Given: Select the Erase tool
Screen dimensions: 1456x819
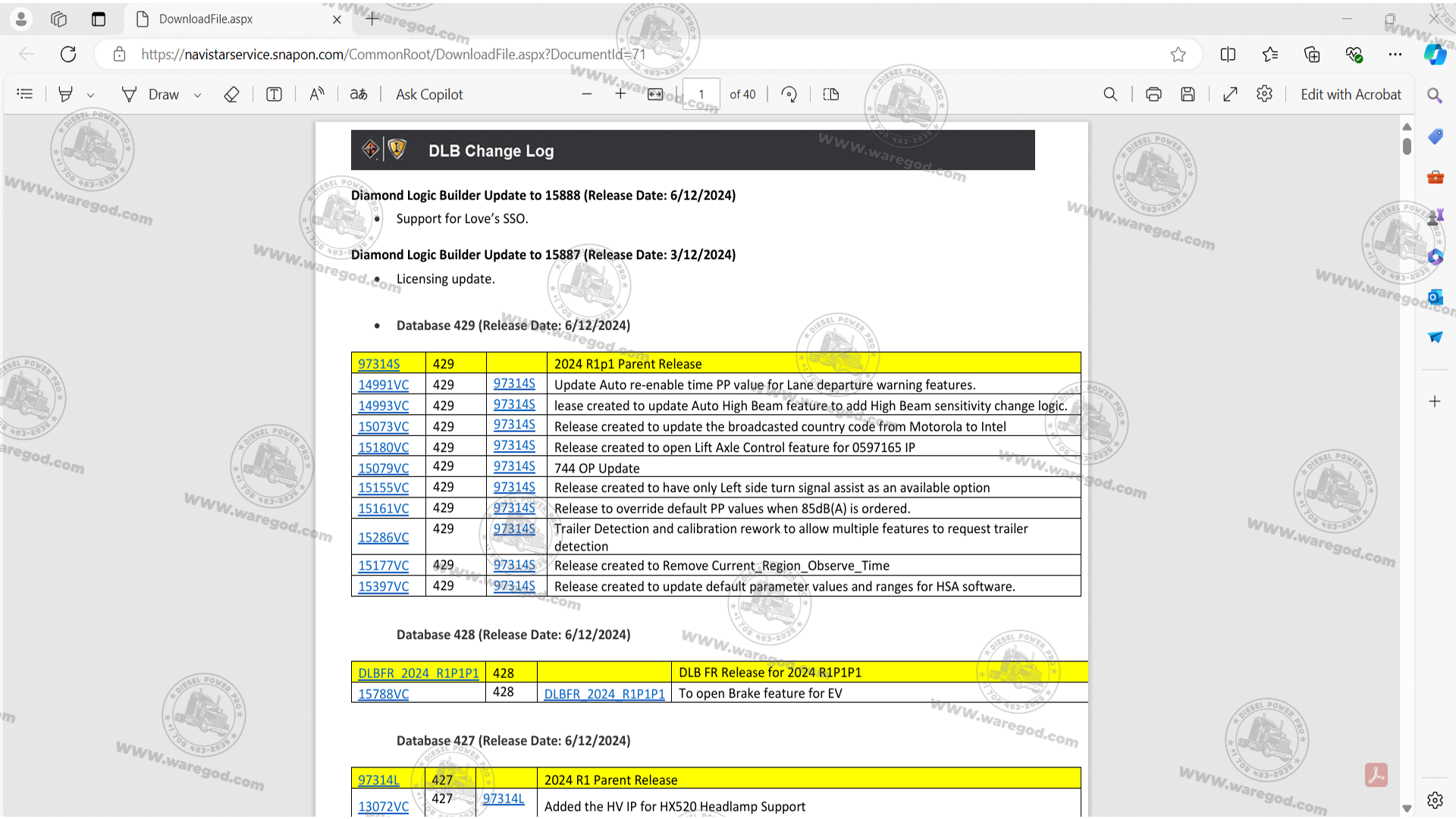Looking at the screenshot, I should (x=232, y=94).
